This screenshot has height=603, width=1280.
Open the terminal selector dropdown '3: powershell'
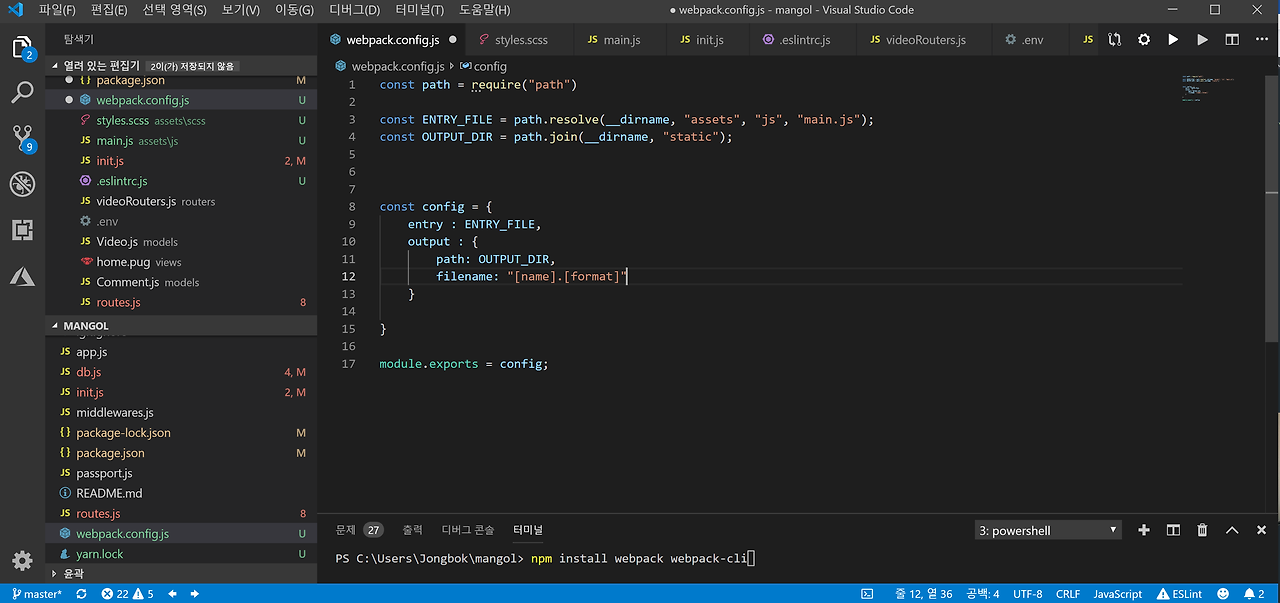point(1047,530)
